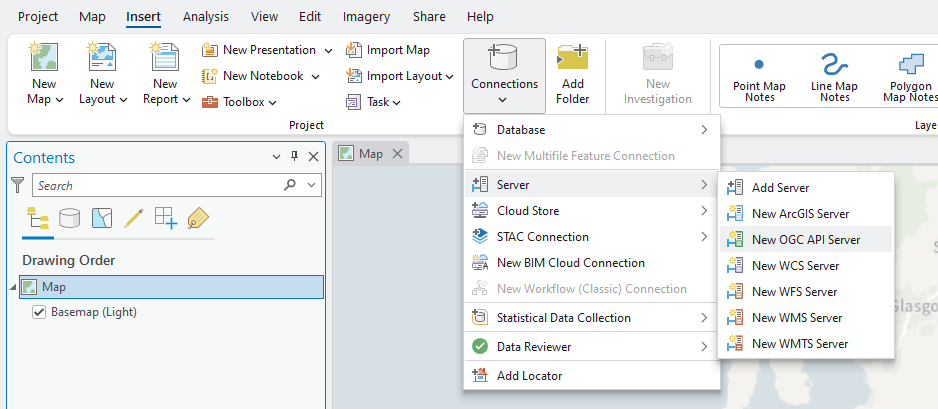
Task: Click the filter funnel icon in Contents
Action: coord(17,185)
